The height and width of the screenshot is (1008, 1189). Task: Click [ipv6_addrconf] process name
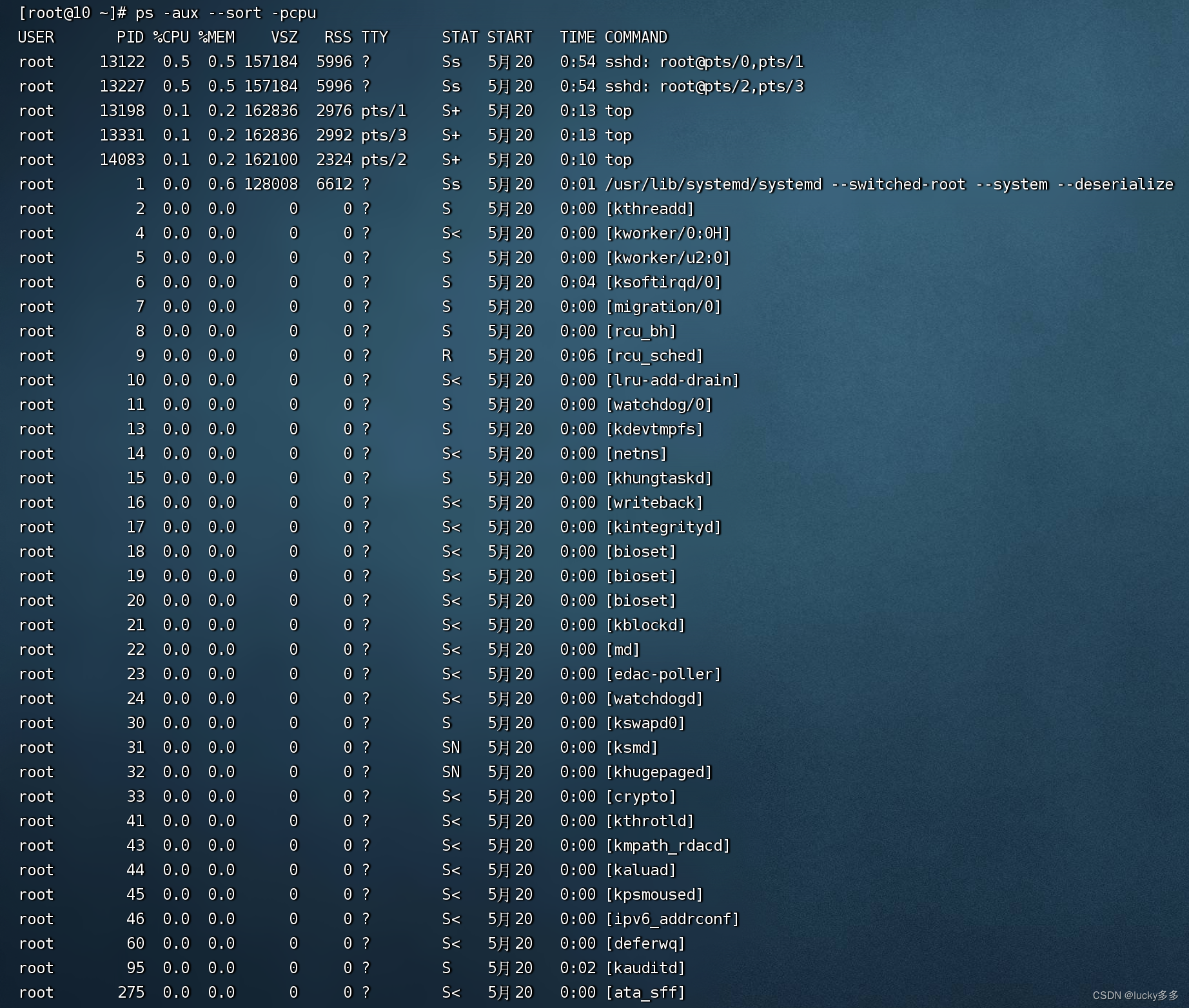coord(673,919)
